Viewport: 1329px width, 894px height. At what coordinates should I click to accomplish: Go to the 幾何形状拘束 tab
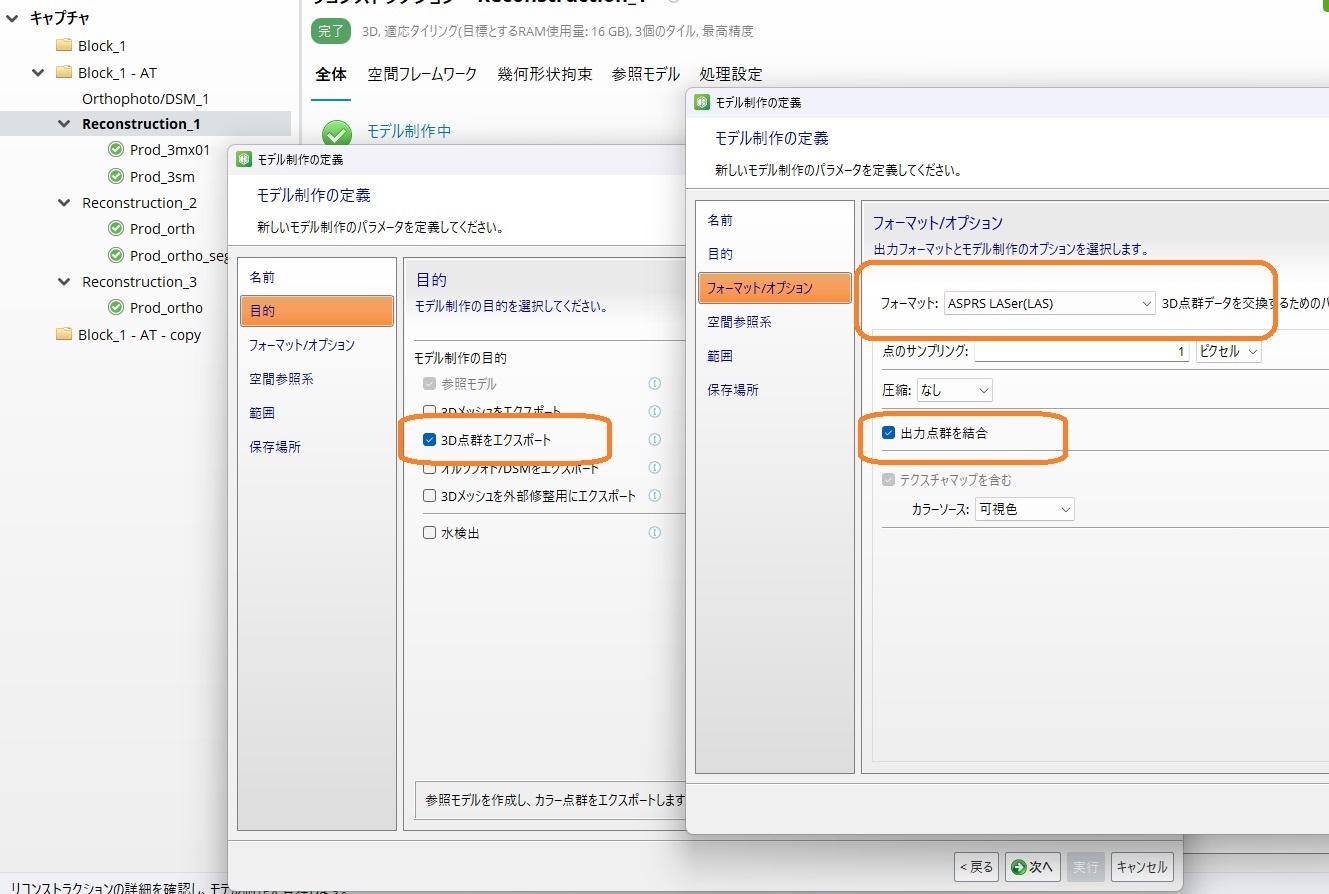tap(545, 74)
